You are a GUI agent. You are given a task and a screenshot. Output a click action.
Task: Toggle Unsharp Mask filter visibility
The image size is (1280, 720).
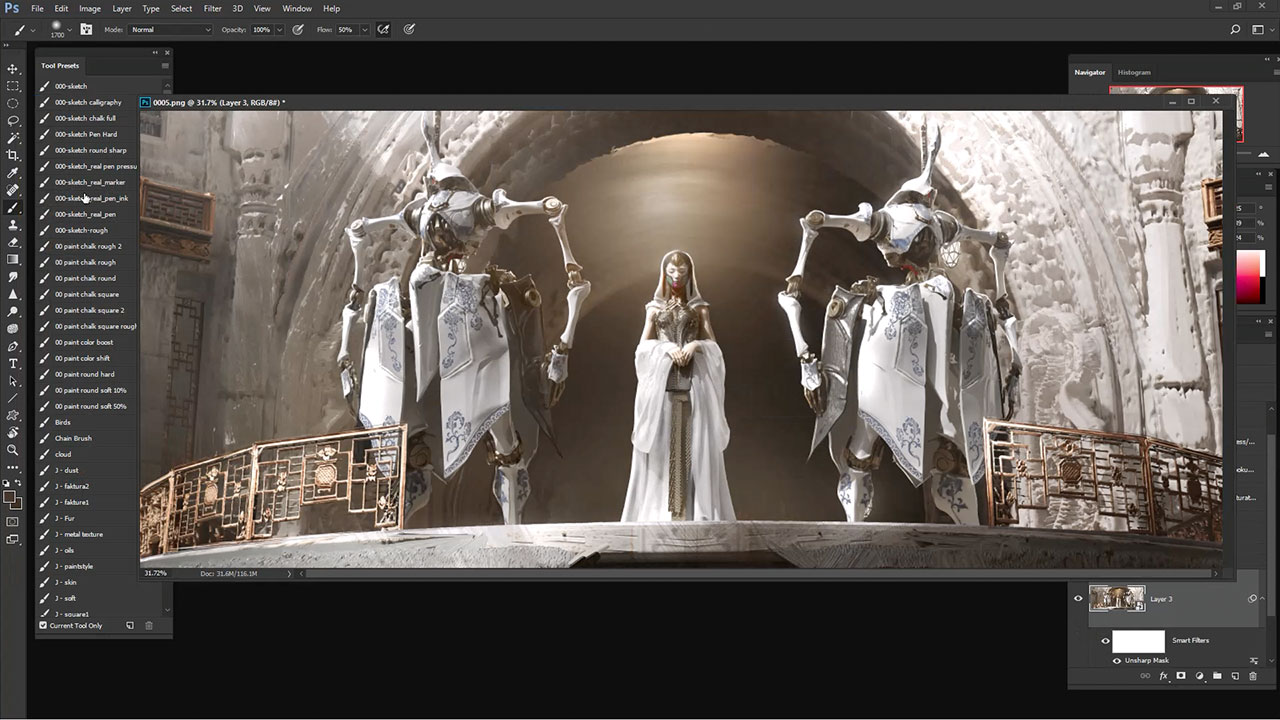point(1117,661)
